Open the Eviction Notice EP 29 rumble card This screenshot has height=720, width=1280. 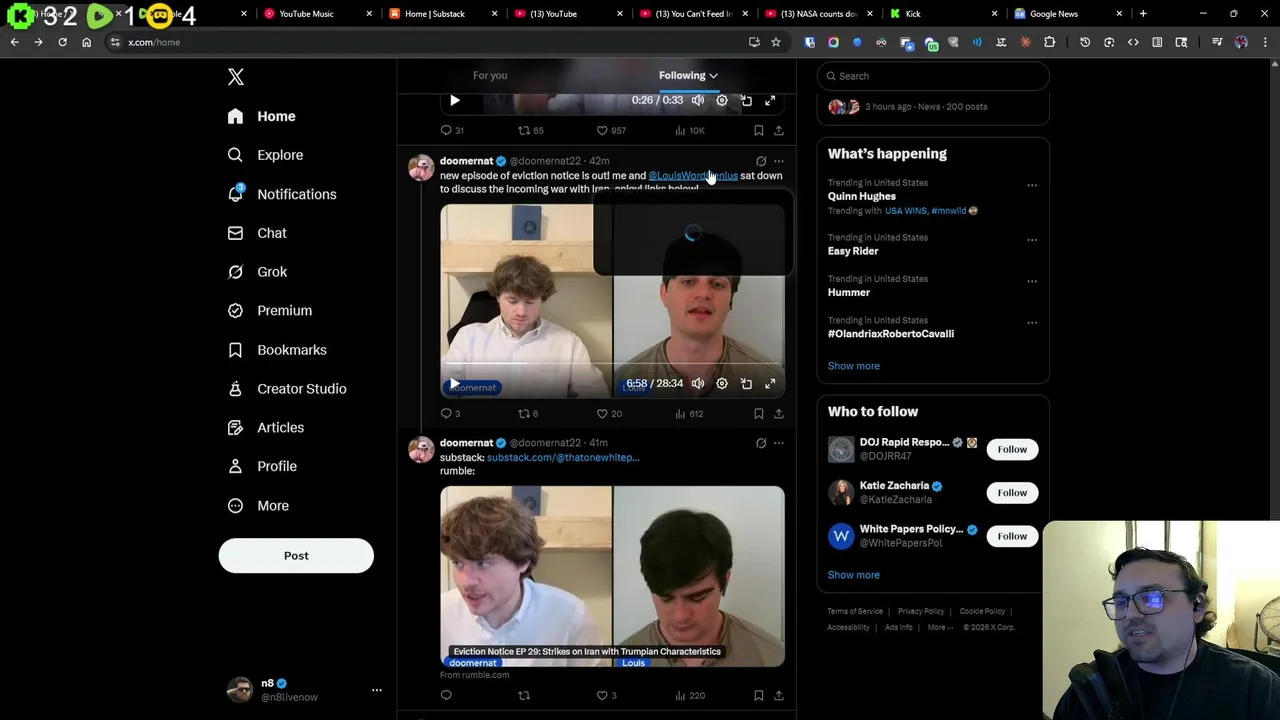(x=612, y=577)
